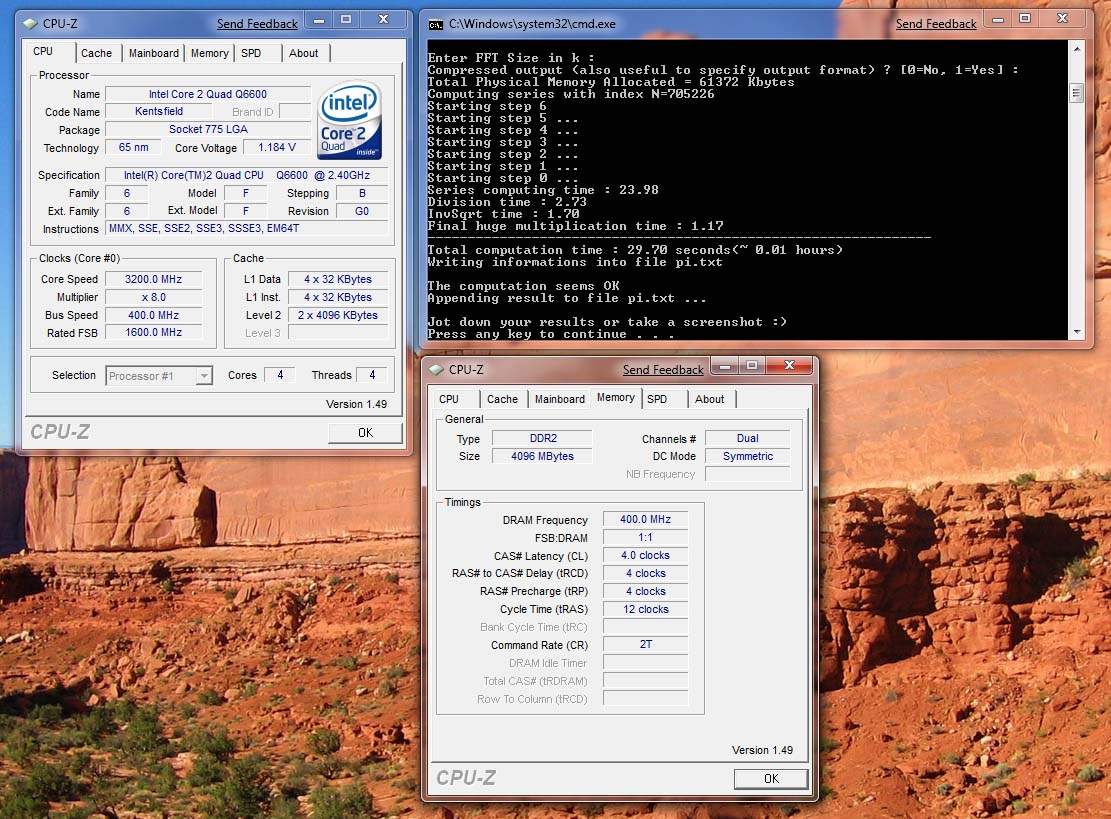The height and width of the screenshot is (819, 1111).
Task: Open About tab in the memory CPU-Z window
Action: pos(709,399)
